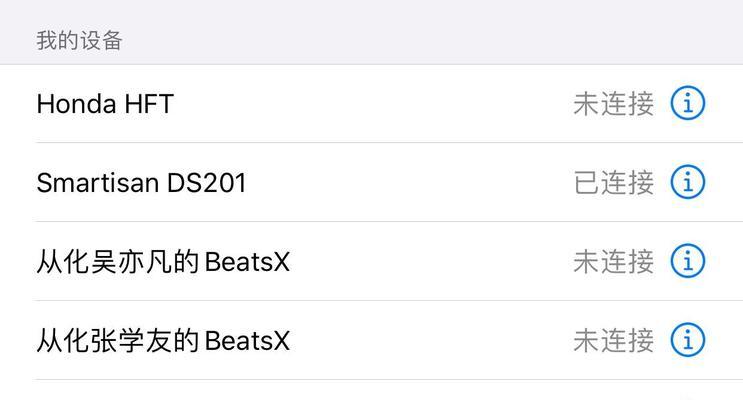Click 未连接 status of 吴亦凡 BeatsX
This screenshot has width=743, height=400.
click(614, 262)
